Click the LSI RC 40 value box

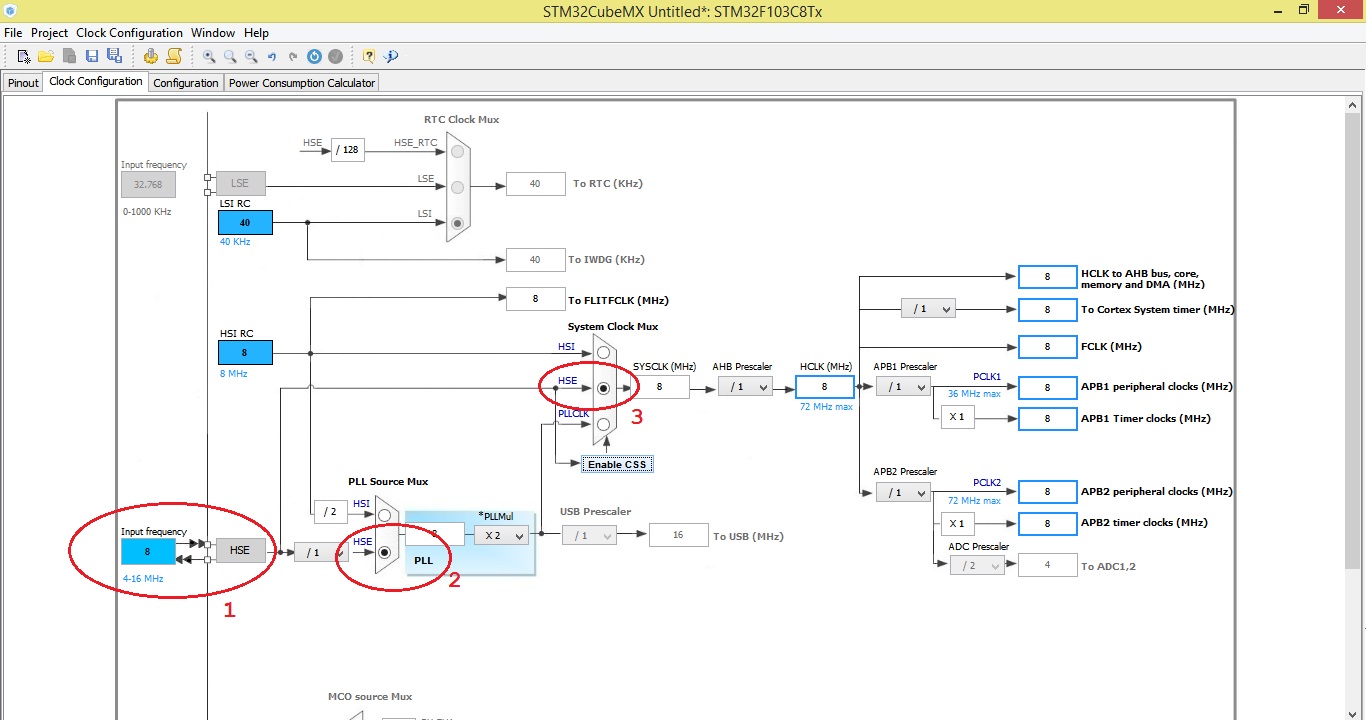[x=245, y=222]
